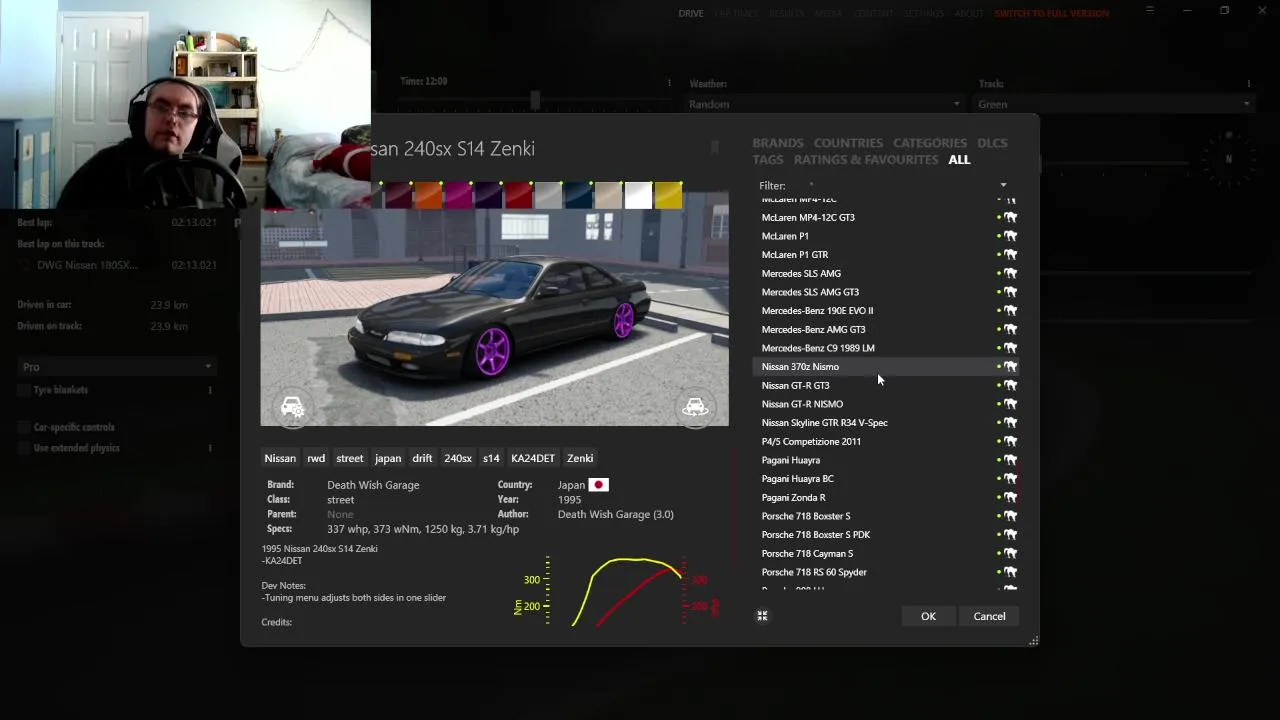Confirm with the OK button

tap(928, 616)
